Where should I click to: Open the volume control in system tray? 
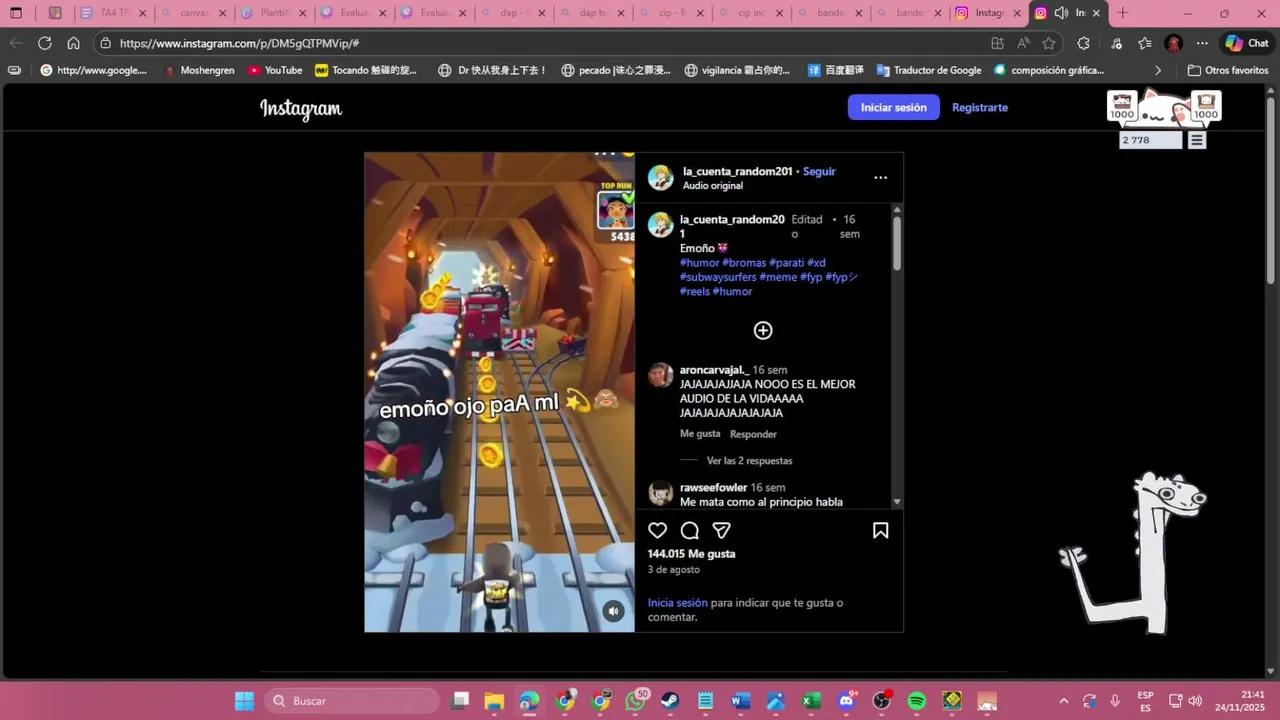(x=1195, y=701)
